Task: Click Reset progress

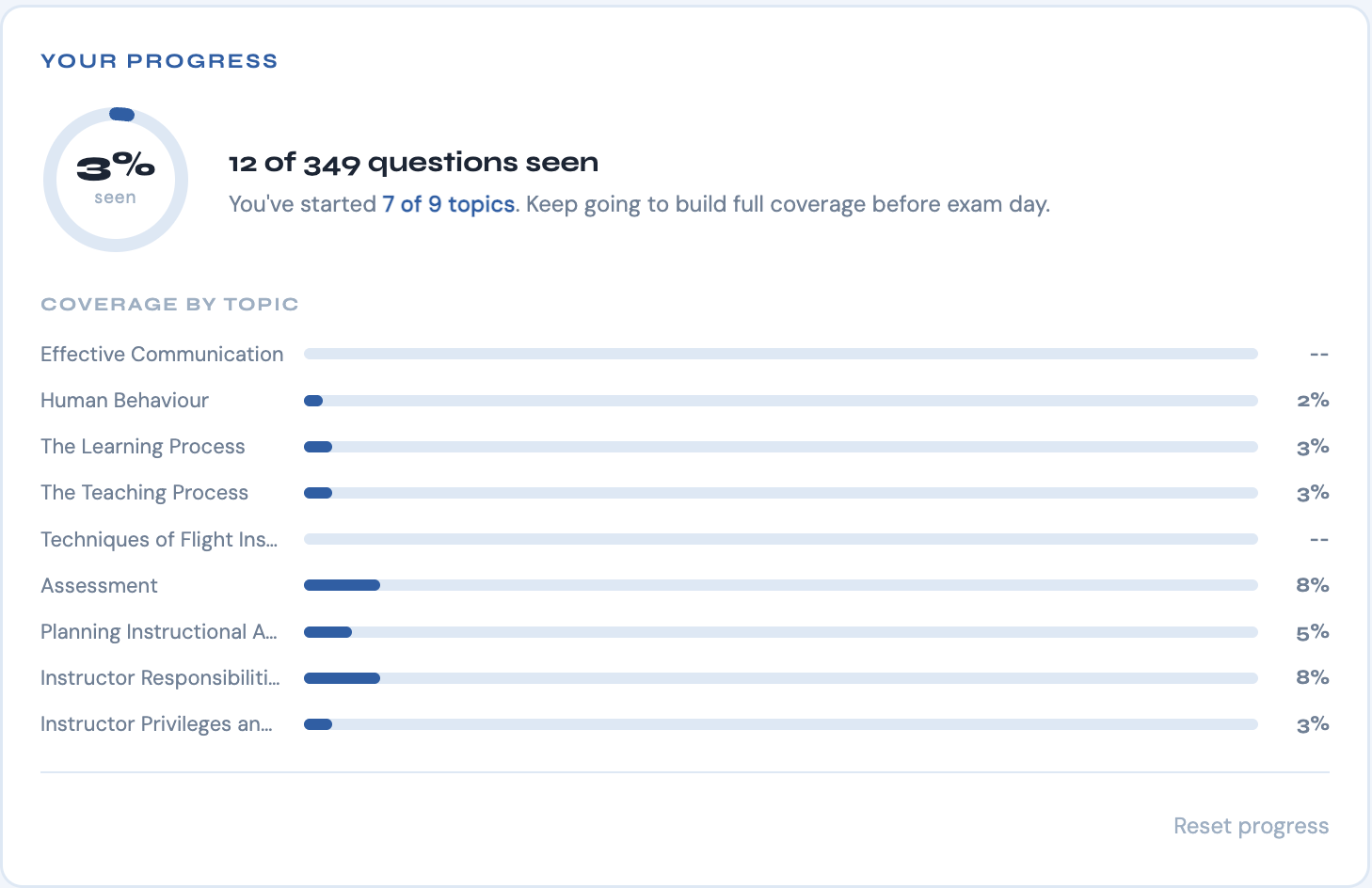Action: tap(1251, 825)
